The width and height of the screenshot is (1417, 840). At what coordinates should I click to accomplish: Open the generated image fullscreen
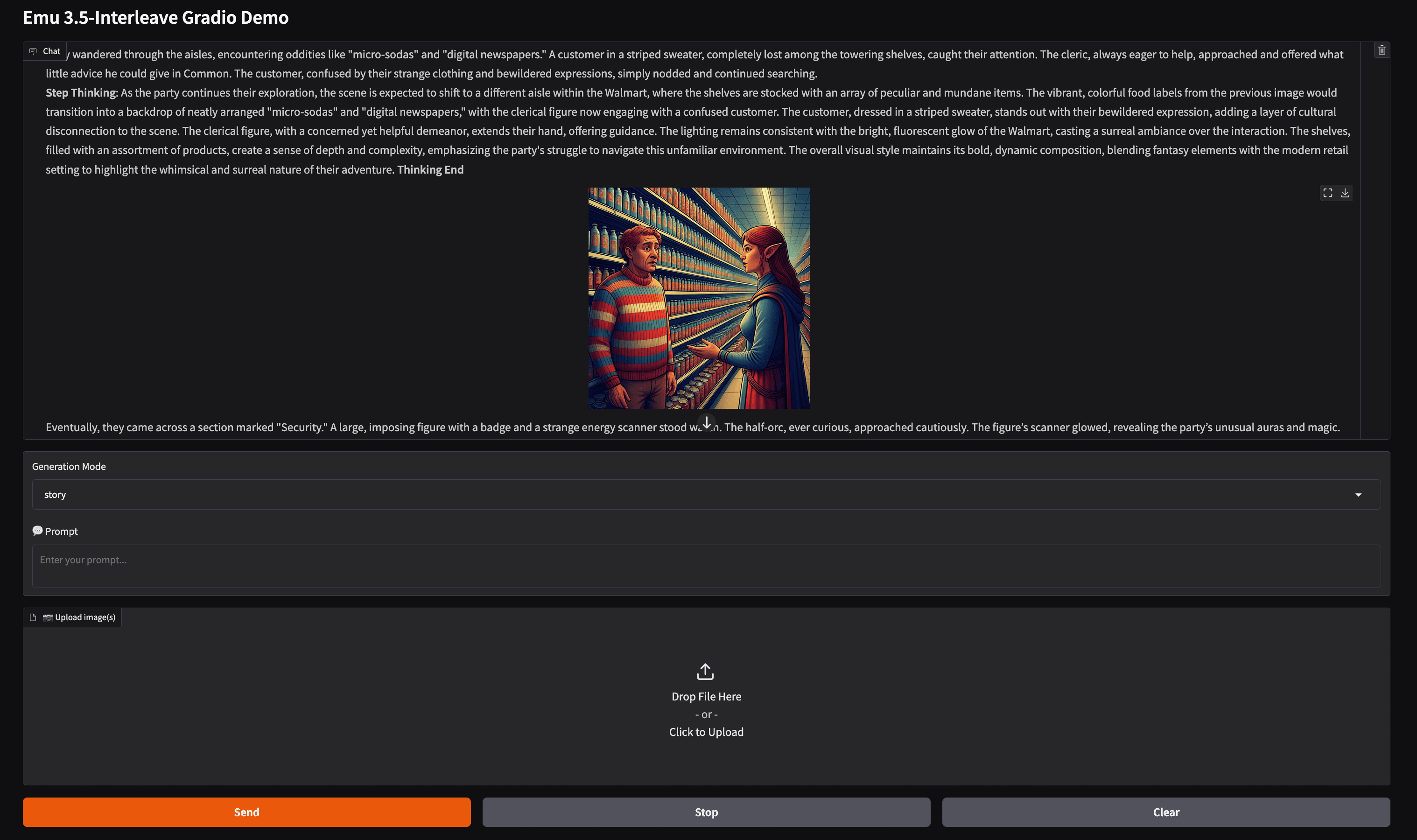point(1327,192)
